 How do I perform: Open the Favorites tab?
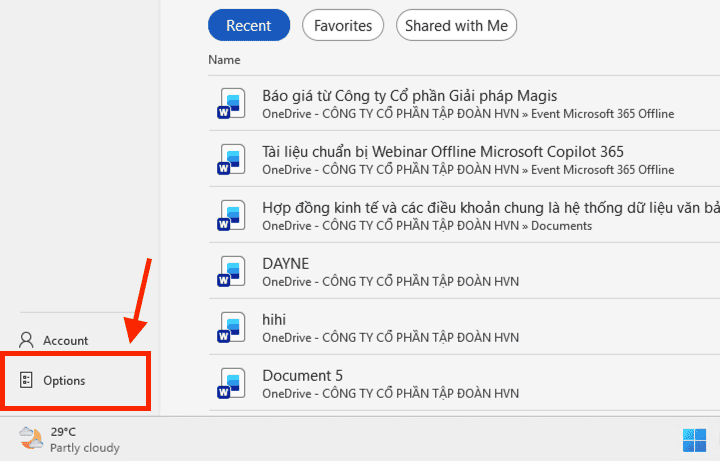pos(343,25)
